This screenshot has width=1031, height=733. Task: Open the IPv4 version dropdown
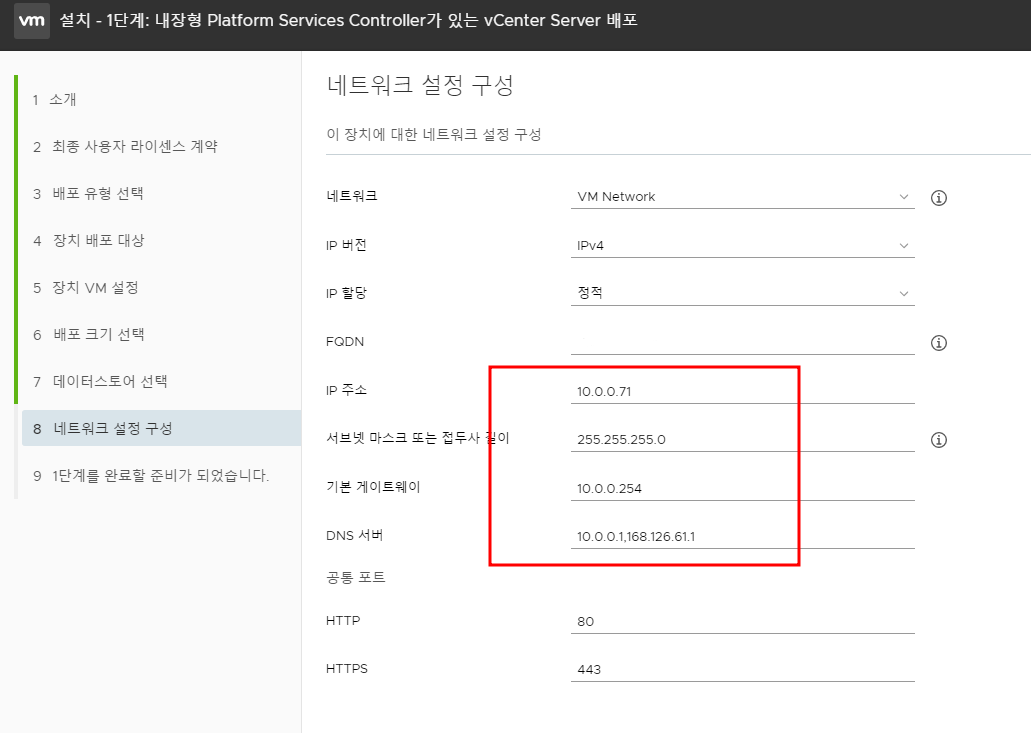click(x=742, y=245)
